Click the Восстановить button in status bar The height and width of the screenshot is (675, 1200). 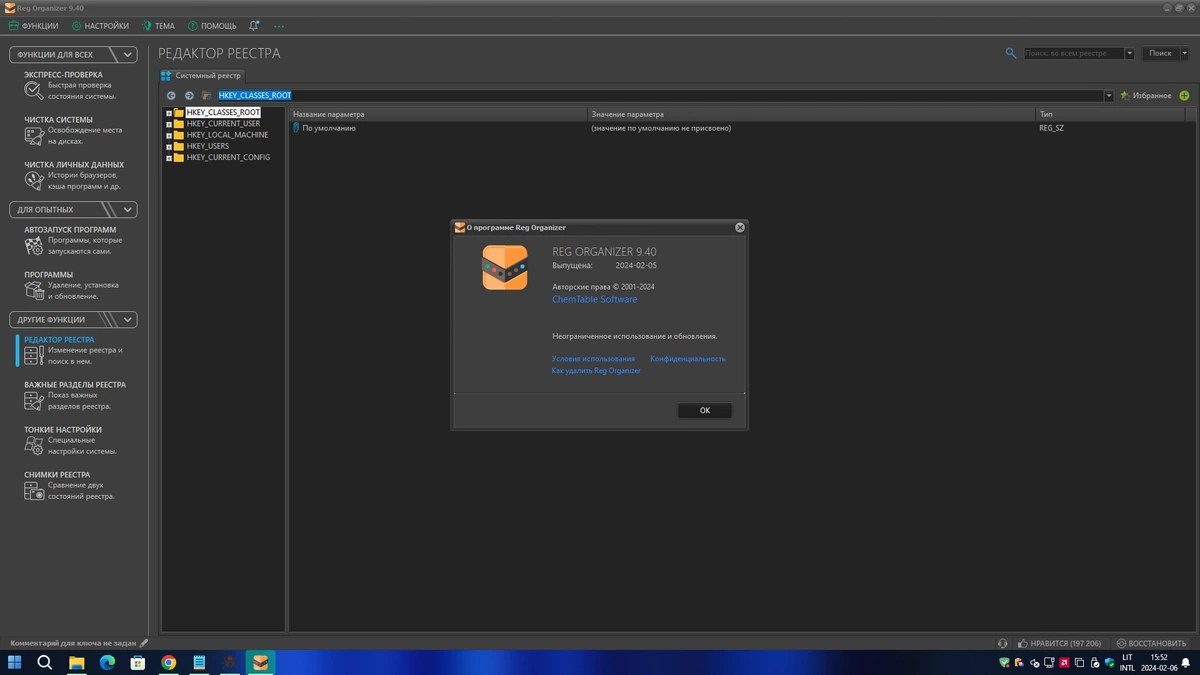(1151, 643)
